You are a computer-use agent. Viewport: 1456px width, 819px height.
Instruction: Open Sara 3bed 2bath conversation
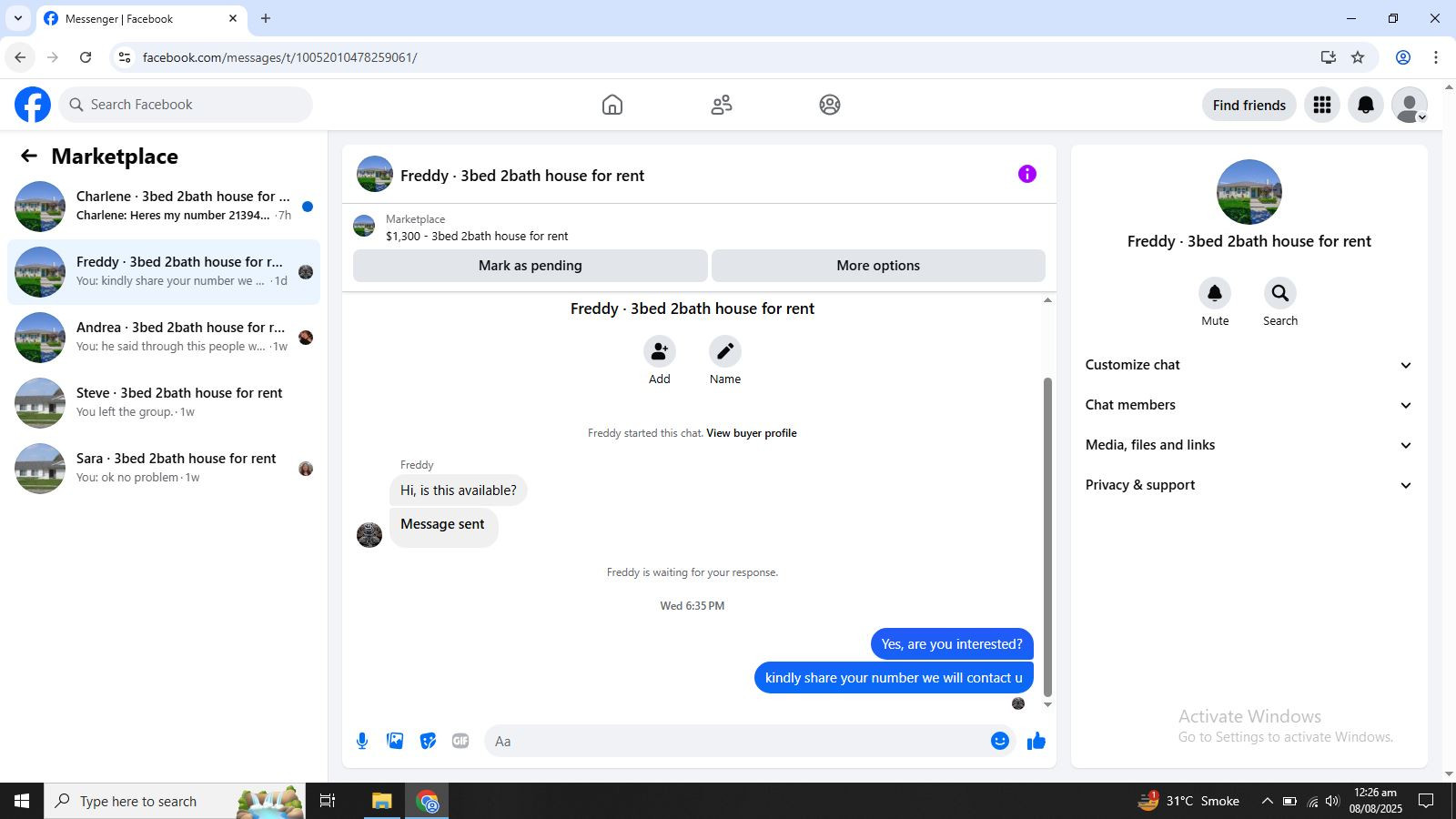[164, 469]
